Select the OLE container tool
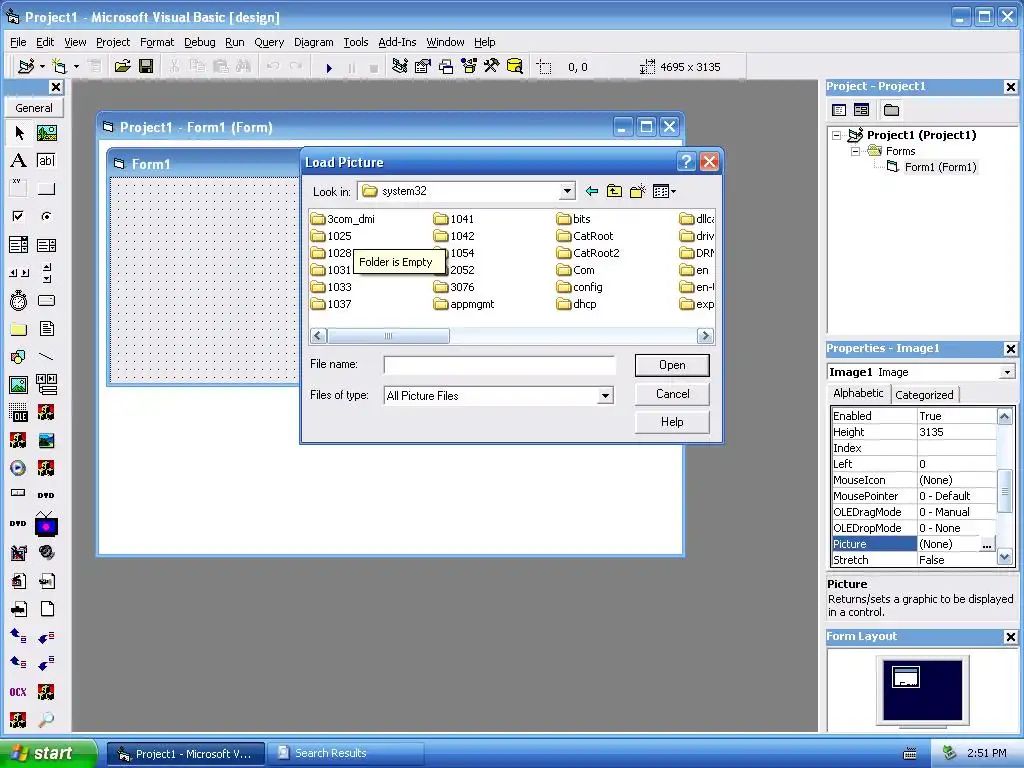This screenshot has width=1024, height=768. [18, 413]
